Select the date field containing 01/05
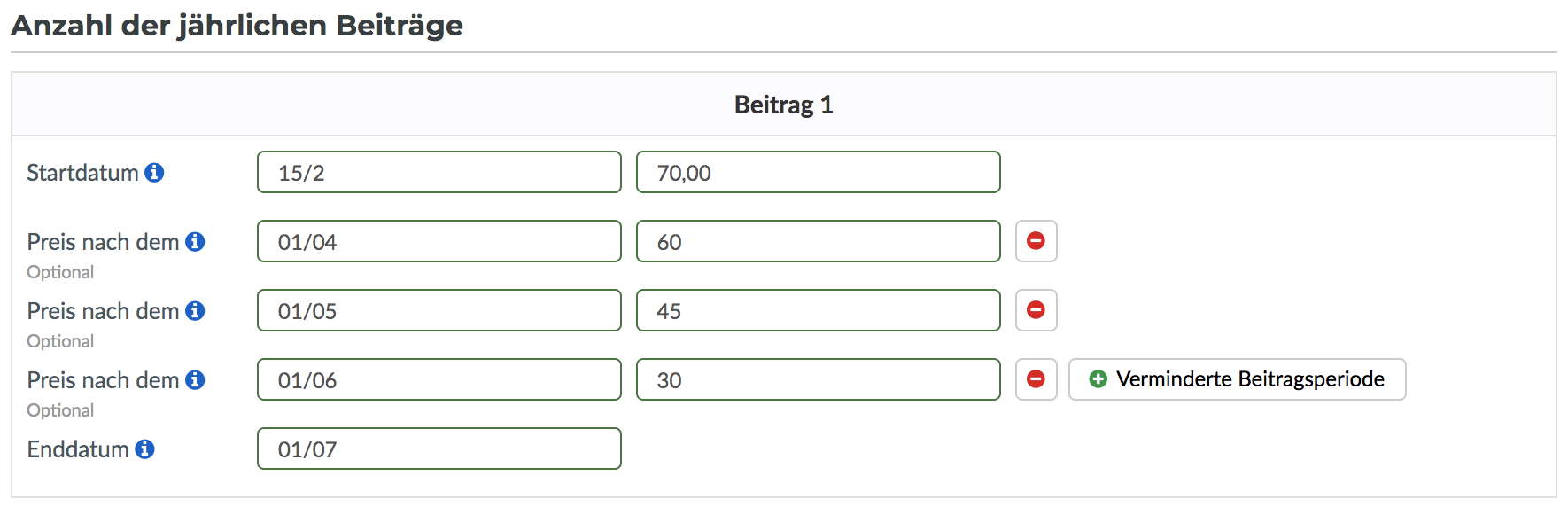 pos(439,310)
